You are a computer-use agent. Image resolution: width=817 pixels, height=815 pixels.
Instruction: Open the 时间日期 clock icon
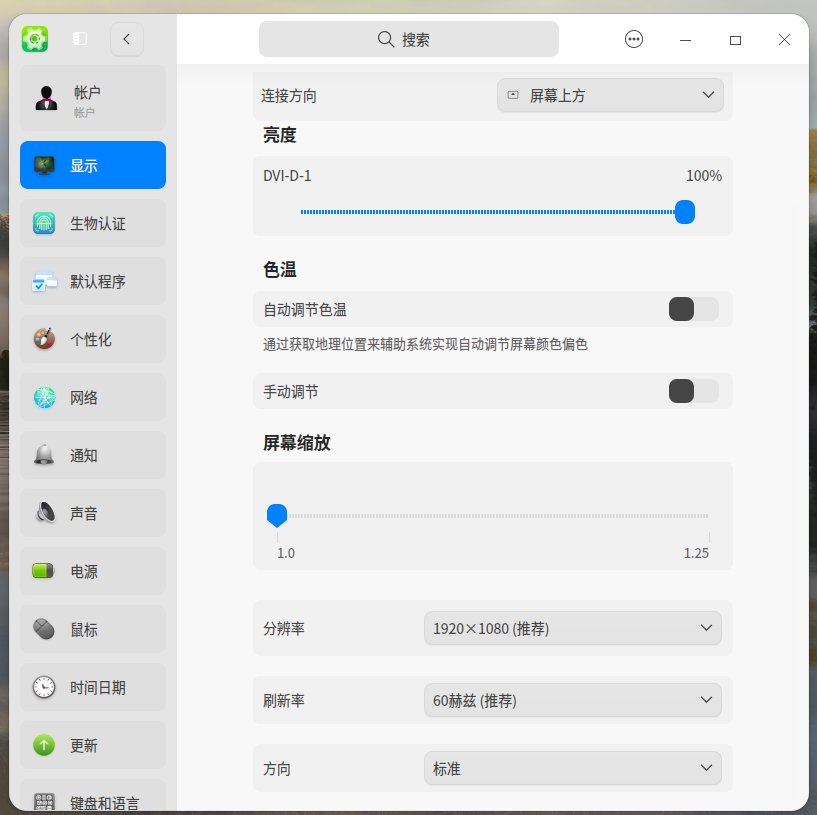44,687
